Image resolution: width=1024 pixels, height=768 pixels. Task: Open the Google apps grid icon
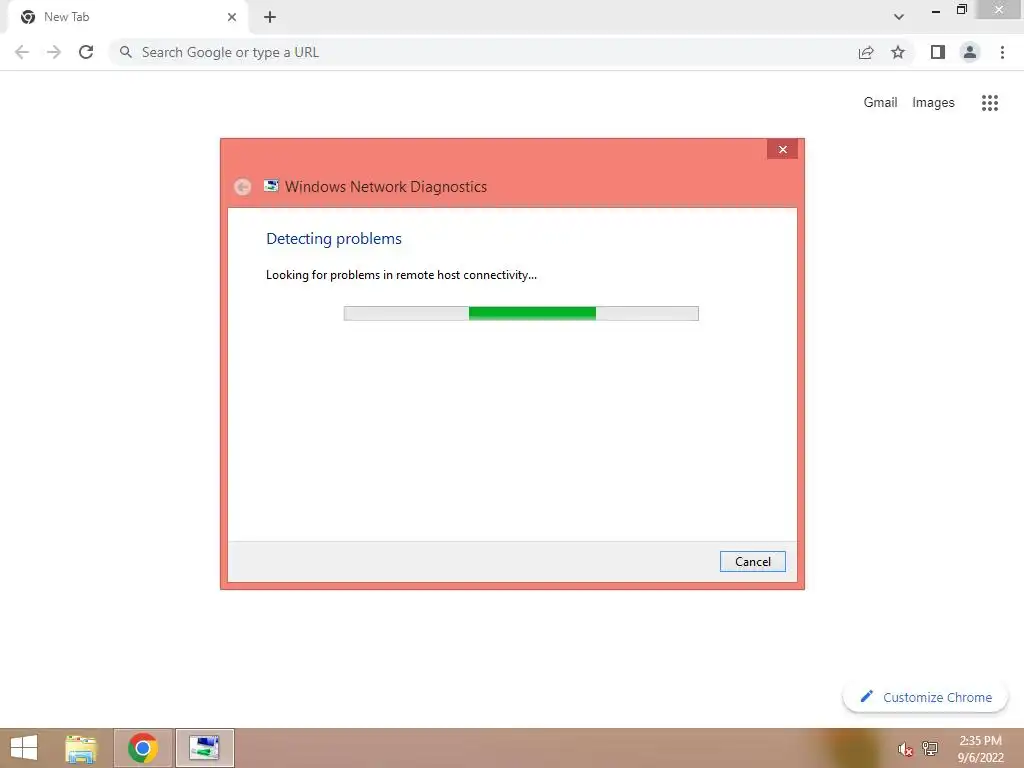point(990,103)
